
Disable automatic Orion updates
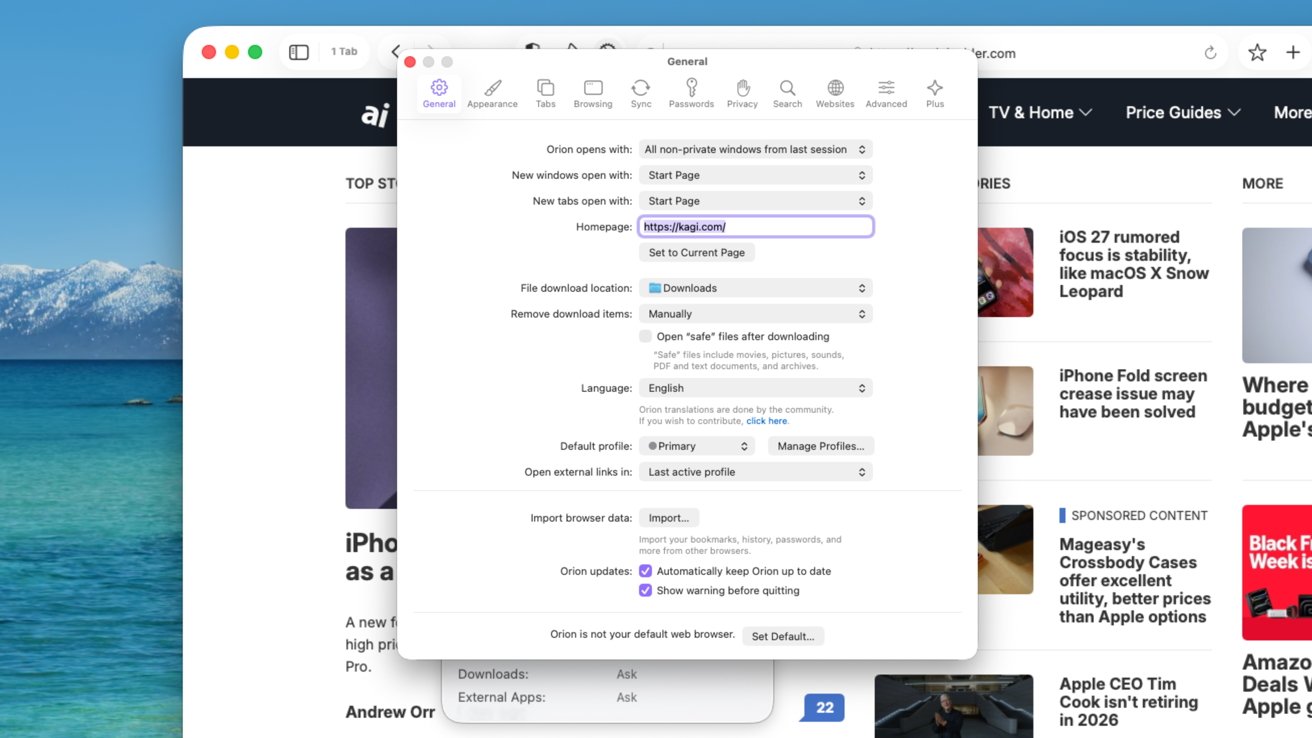pyautogui.click(x=645, y=571)
